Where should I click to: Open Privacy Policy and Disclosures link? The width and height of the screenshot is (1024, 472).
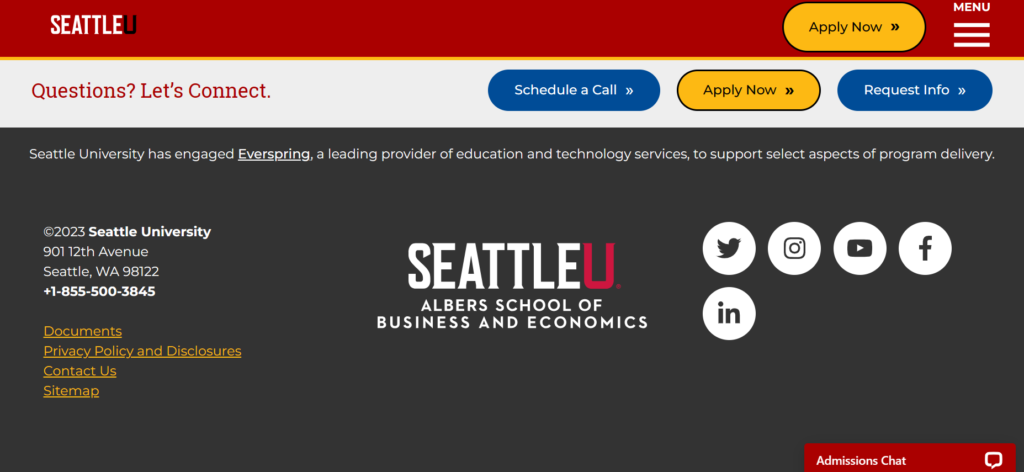click(142, 351)
